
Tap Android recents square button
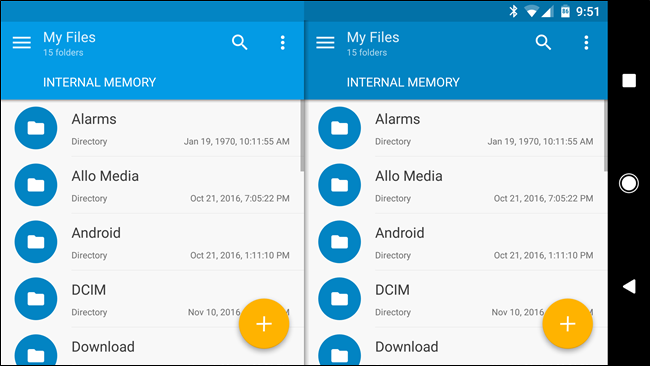pos(629,80)
